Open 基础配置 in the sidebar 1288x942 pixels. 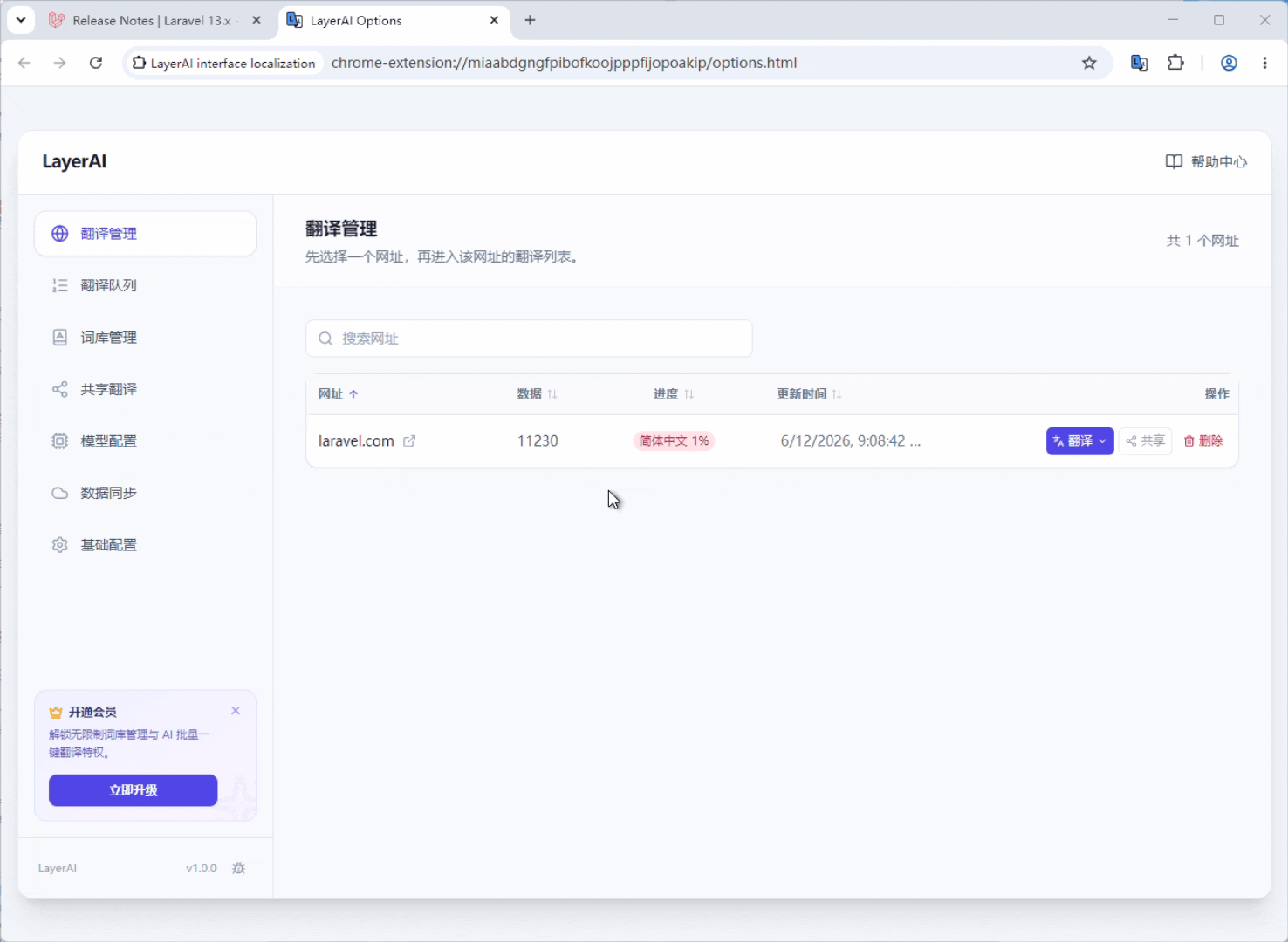[x=145, y=545]
